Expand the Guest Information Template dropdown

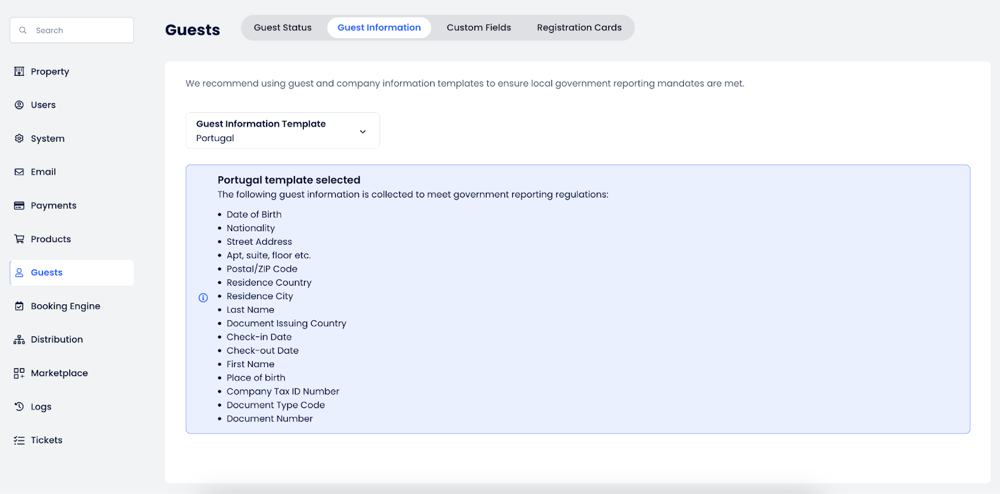pyautogui.click(x=282, y=131)
